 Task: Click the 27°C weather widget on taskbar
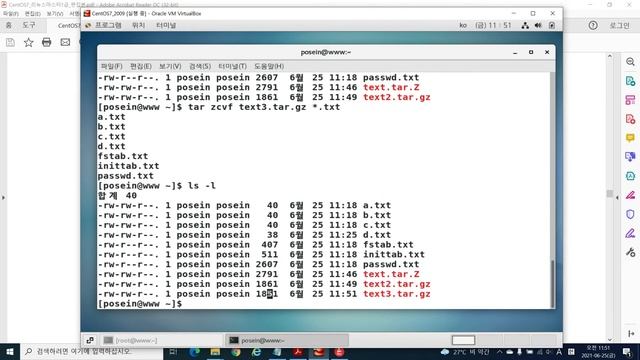(x=465, y=351)
